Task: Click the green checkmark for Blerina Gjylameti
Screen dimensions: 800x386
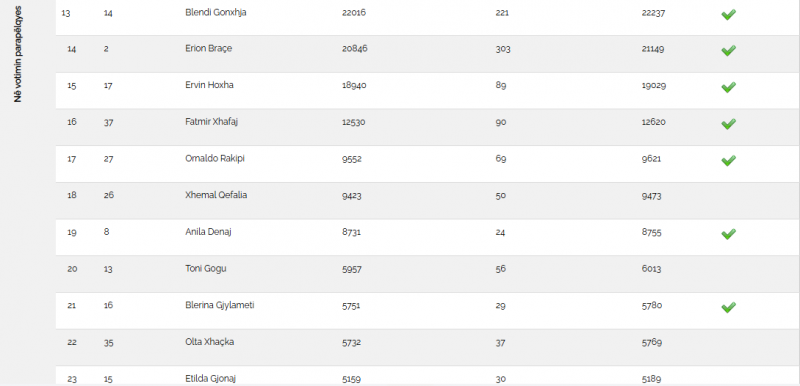Action: 728,307
